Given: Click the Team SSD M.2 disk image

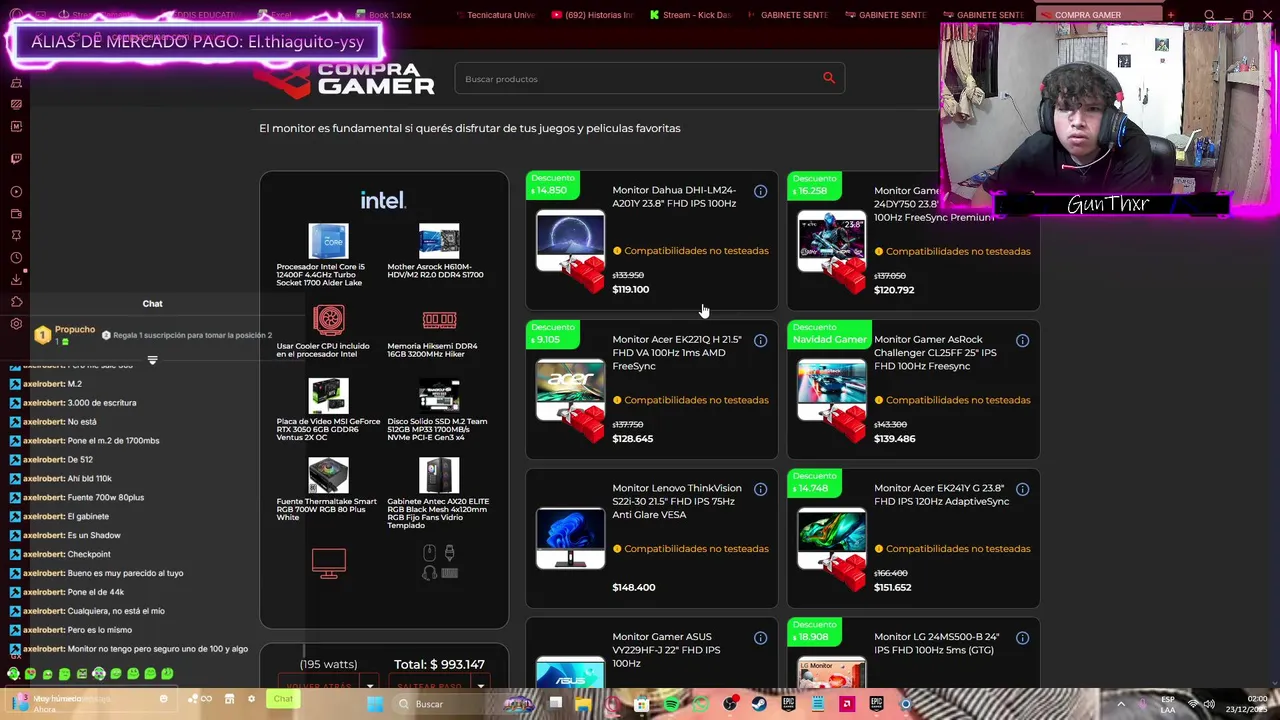Looking at the screenshot, I should pyautogui.click(x=439, y=396).
